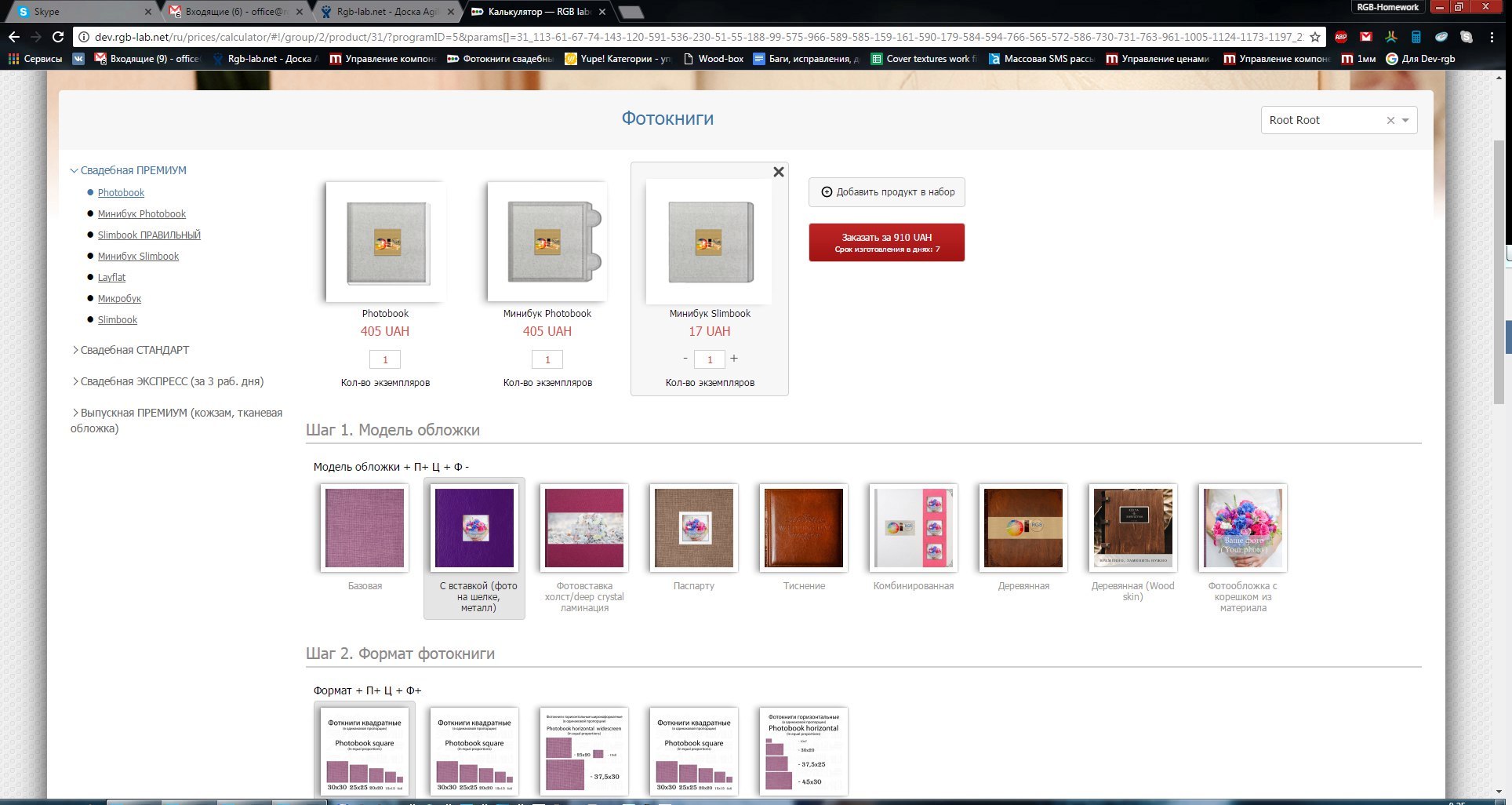The image size is (1512, 805).
Task: Open the Root Root dropdown arrow
Action: coord(1405,121)
